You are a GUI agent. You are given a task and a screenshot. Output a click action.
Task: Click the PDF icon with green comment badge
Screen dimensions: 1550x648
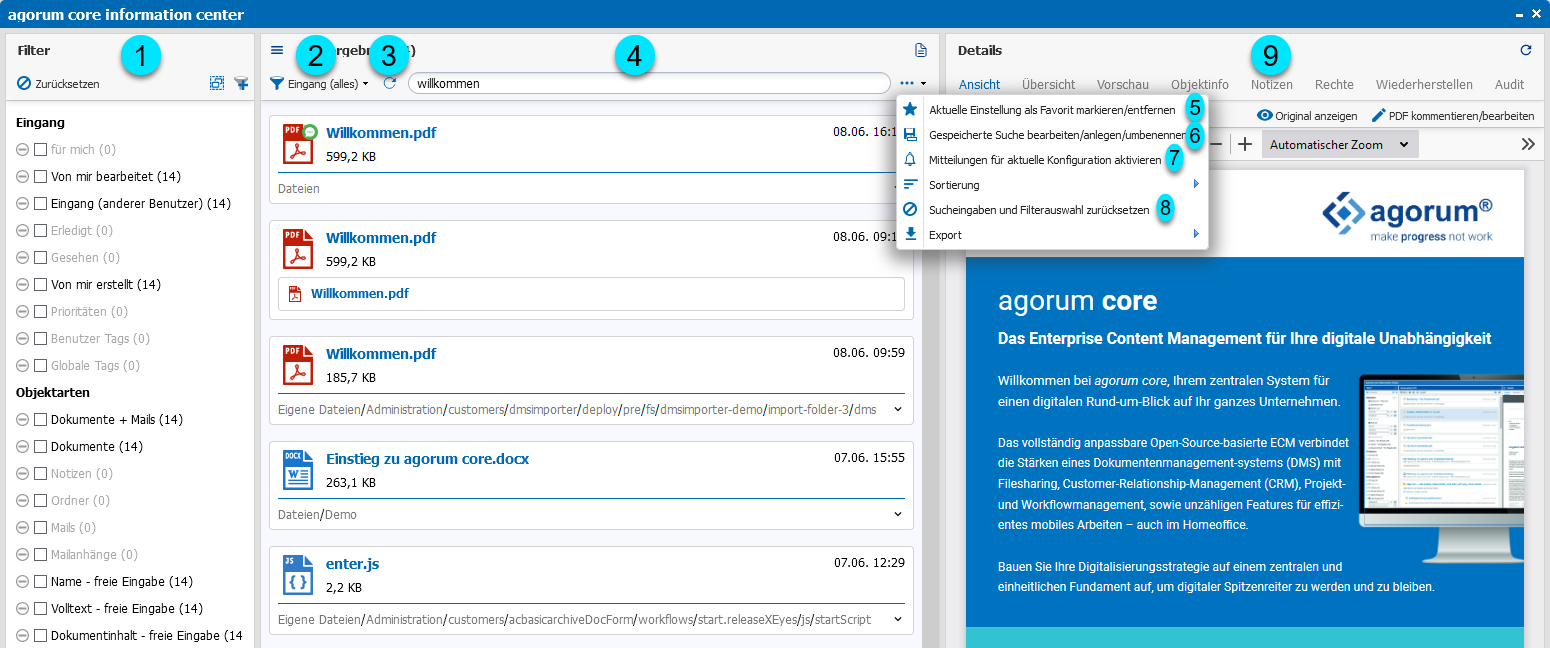(298, 143)
